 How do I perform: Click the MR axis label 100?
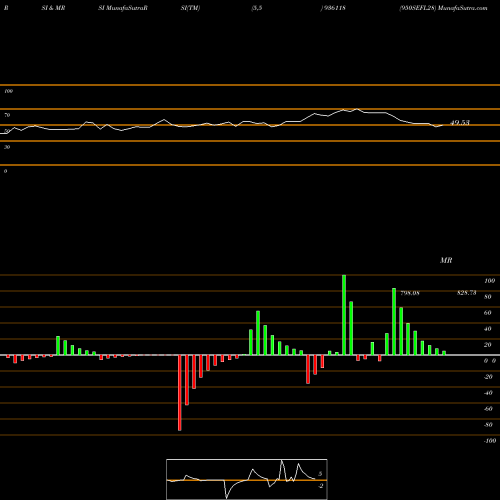pos(490,281)
